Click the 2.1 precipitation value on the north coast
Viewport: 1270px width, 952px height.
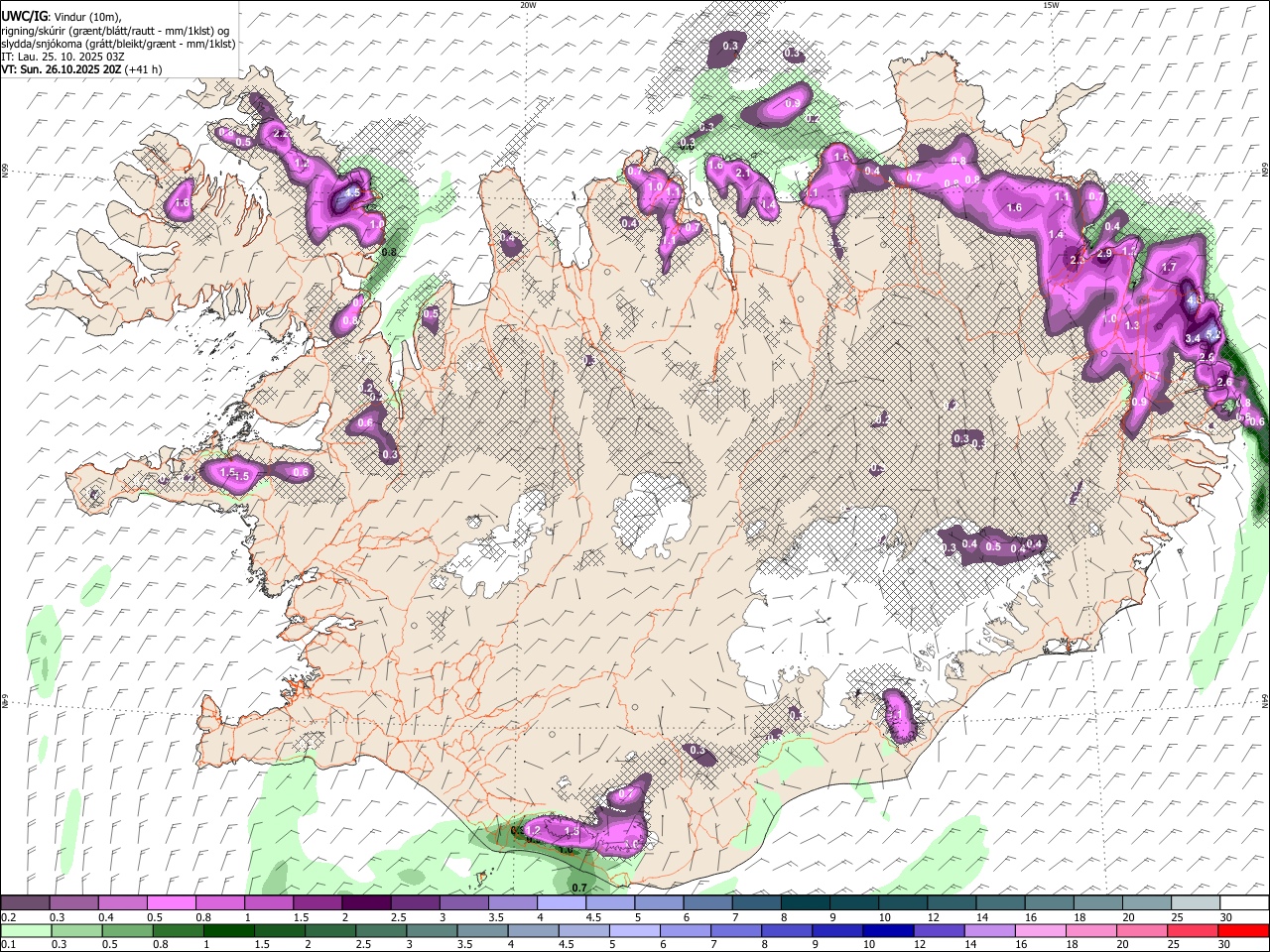[742, 173]
